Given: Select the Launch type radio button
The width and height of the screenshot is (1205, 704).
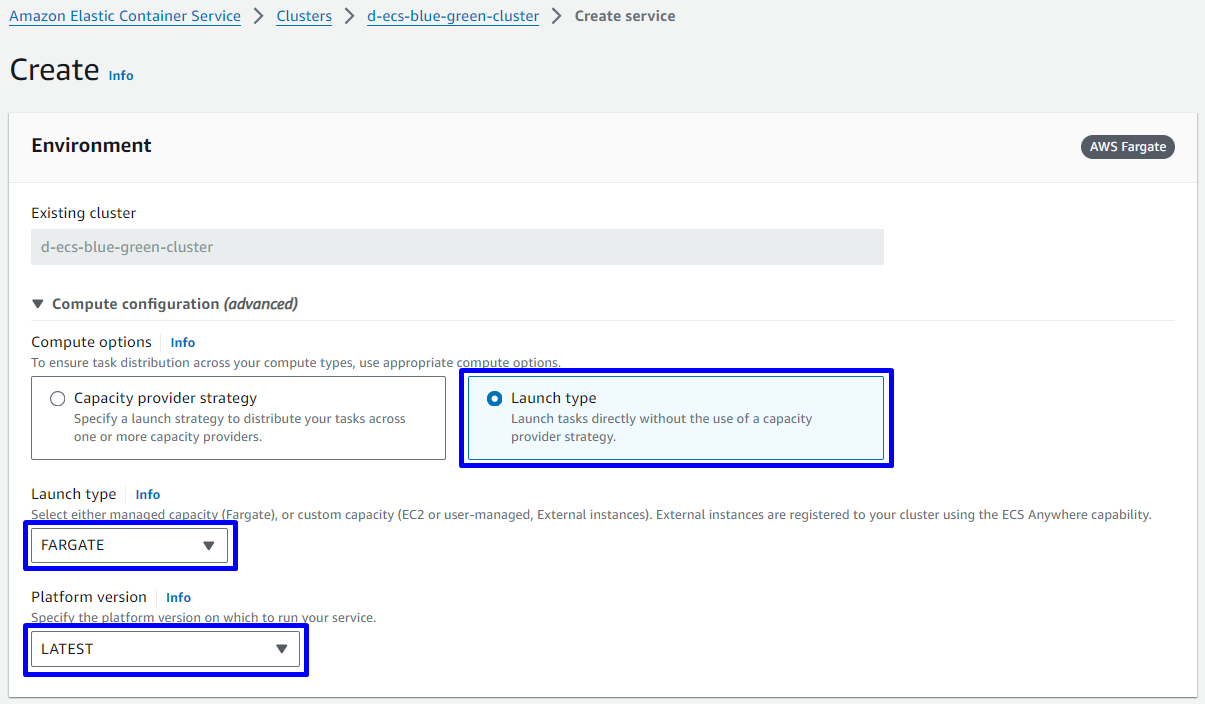Looking at the screenshot, I should pos(494,399).
